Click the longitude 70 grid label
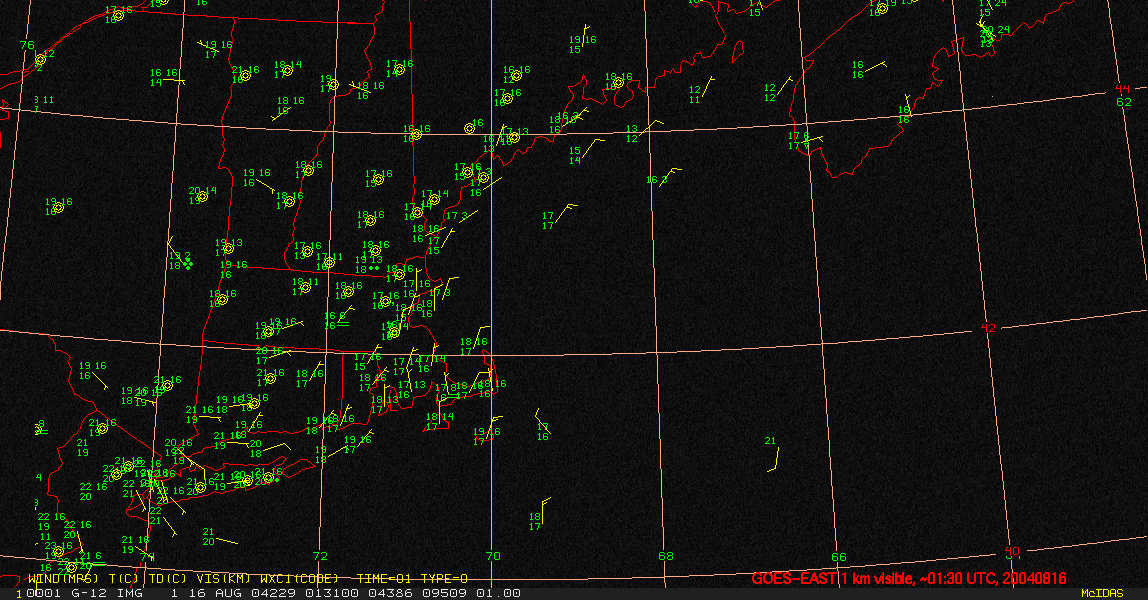This screenshot has width=1148, height=600. click(493, 556)
